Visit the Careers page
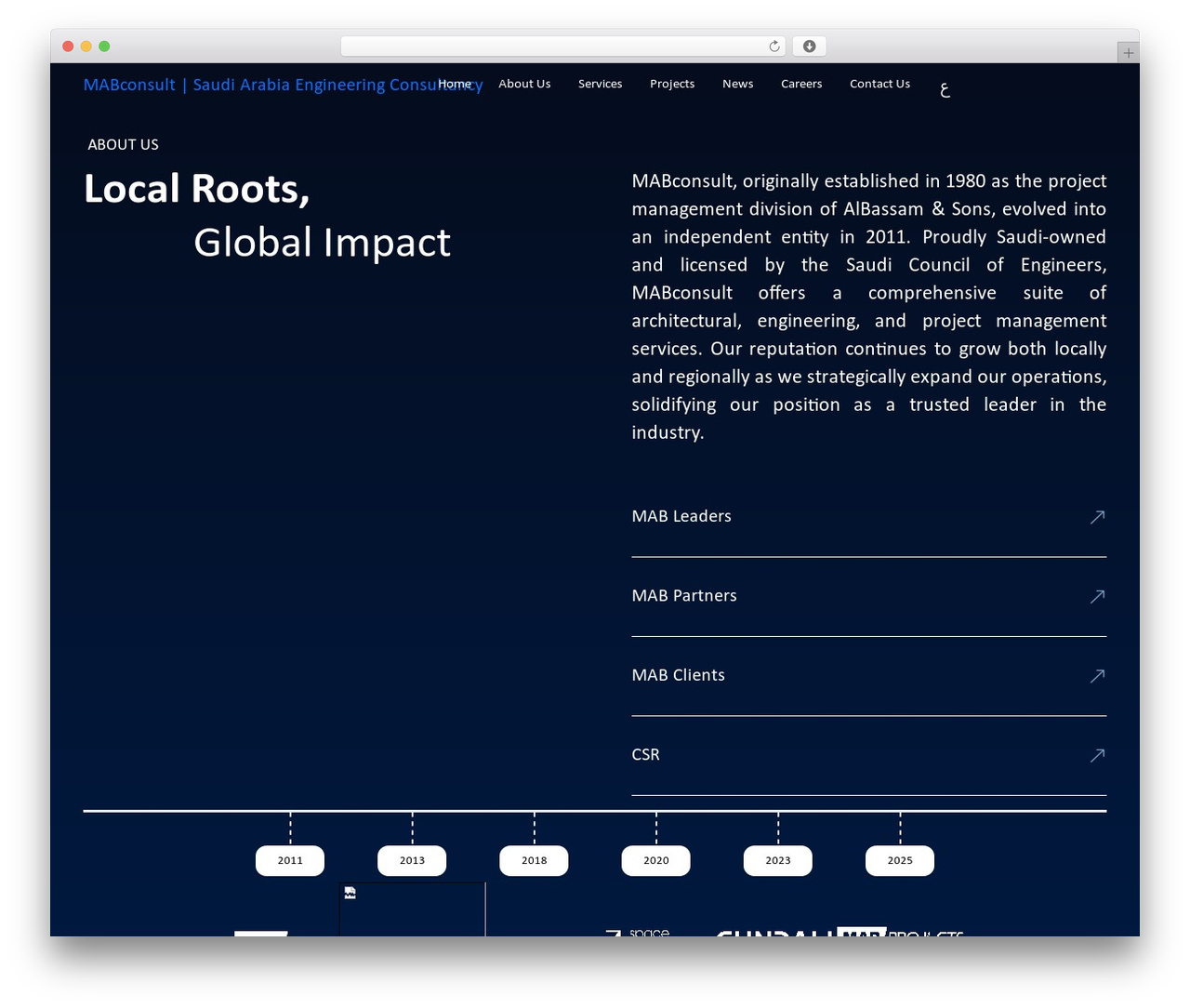The width and height of the screenshot is (1190, 1008). click(x=801, y=84)
